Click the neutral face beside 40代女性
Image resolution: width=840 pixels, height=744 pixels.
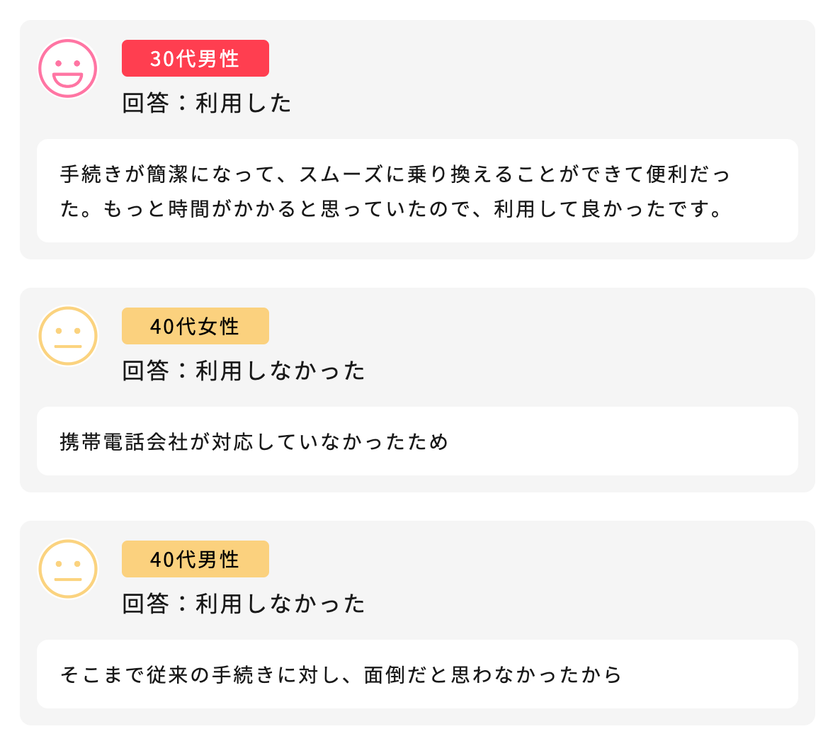click(68, 336)
